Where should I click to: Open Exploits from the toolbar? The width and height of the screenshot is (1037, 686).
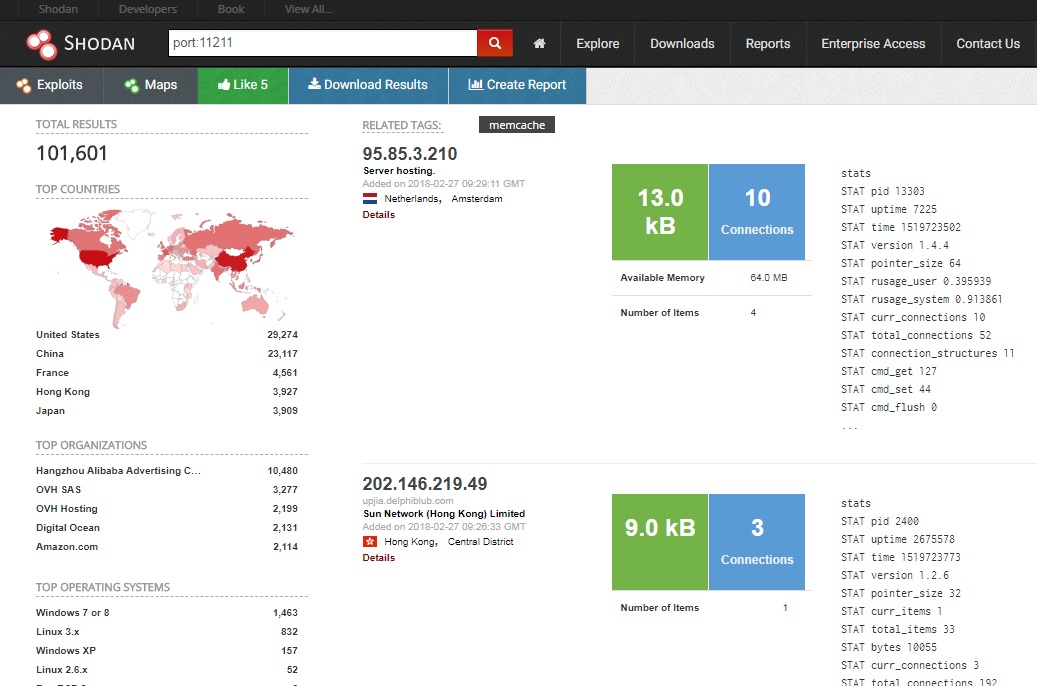point(51,85)
